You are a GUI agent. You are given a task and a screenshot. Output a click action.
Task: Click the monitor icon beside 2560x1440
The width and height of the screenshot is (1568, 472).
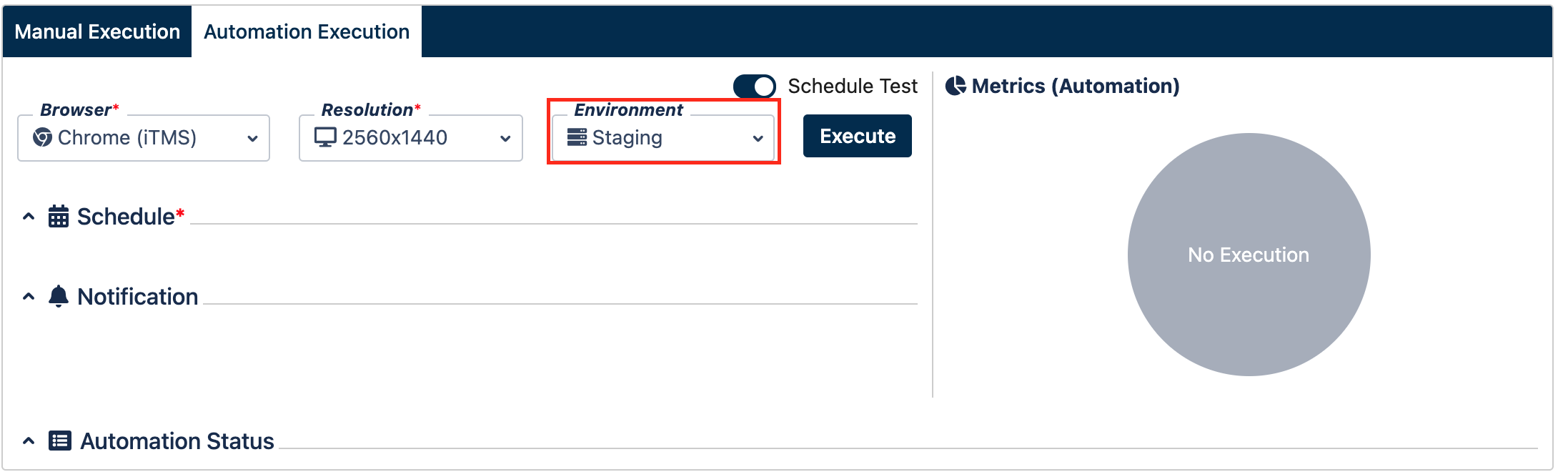click(x=325, y=137)
